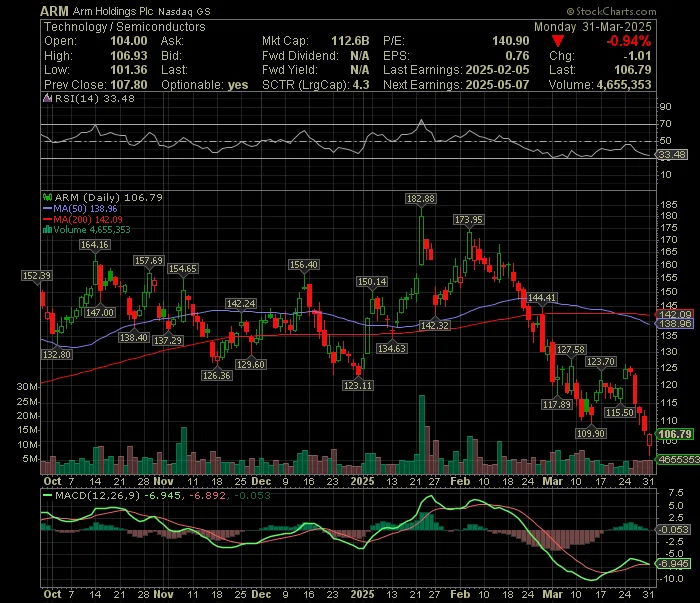Click the ARM ticker symbol in header
This screenshot has width=700, height=603.
click(54, 11)
